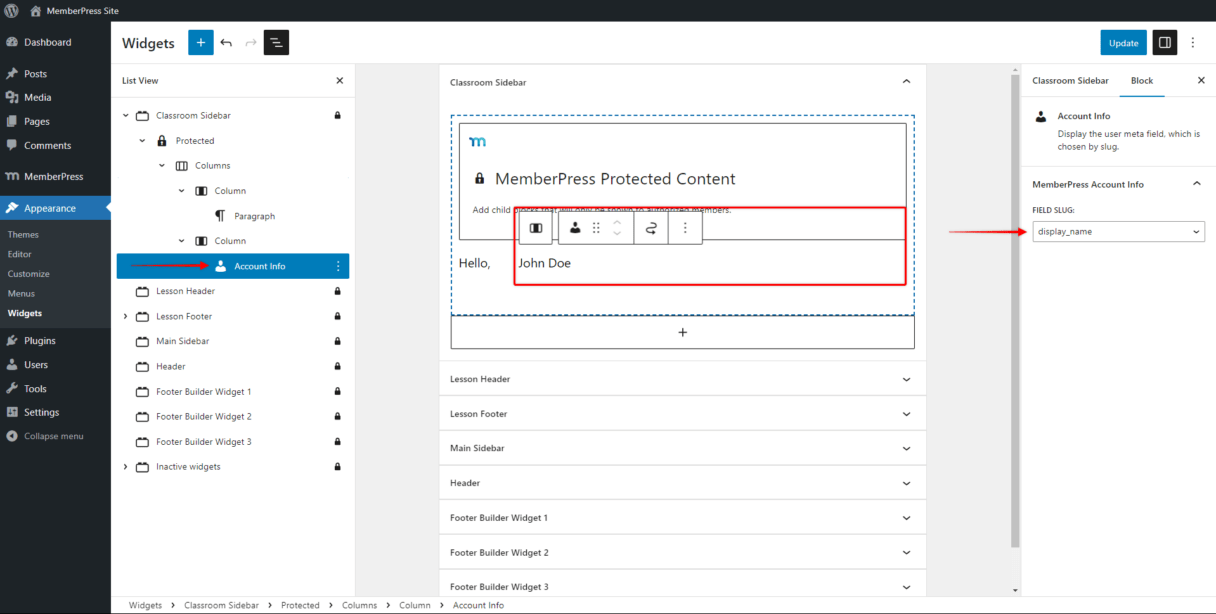Click the Account Info block icon in block toolbar

click(575, 228)
